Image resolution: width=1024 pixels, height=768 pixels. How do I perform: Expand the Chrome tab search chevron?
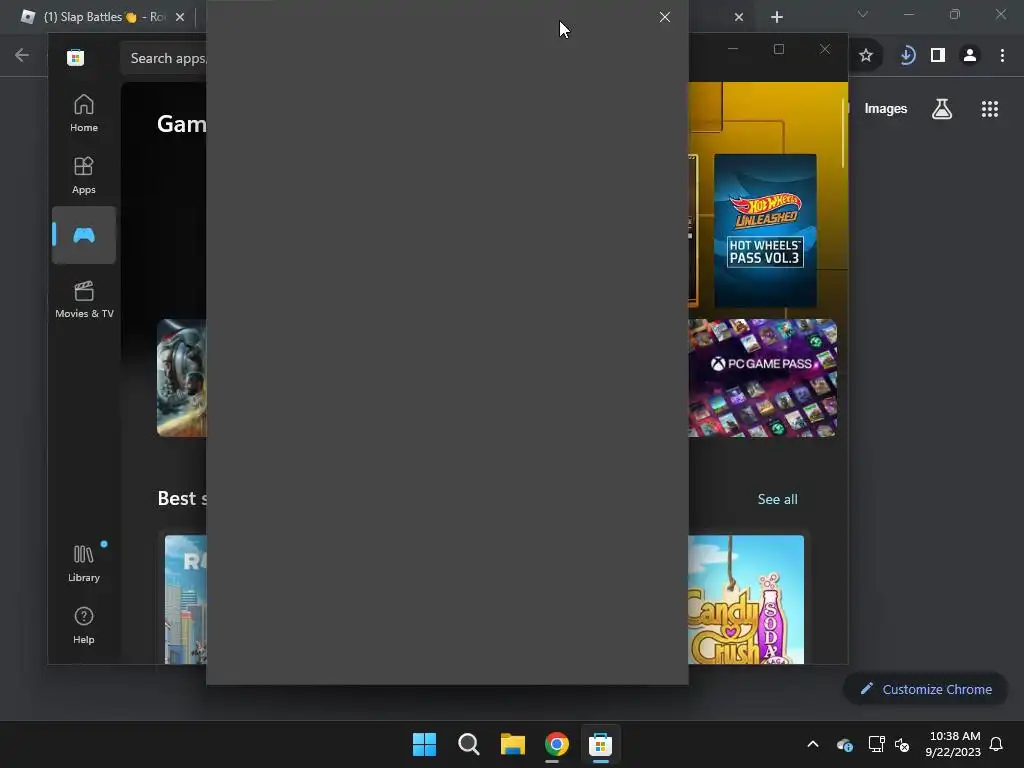pyautogui.click(x=863, y=14)
